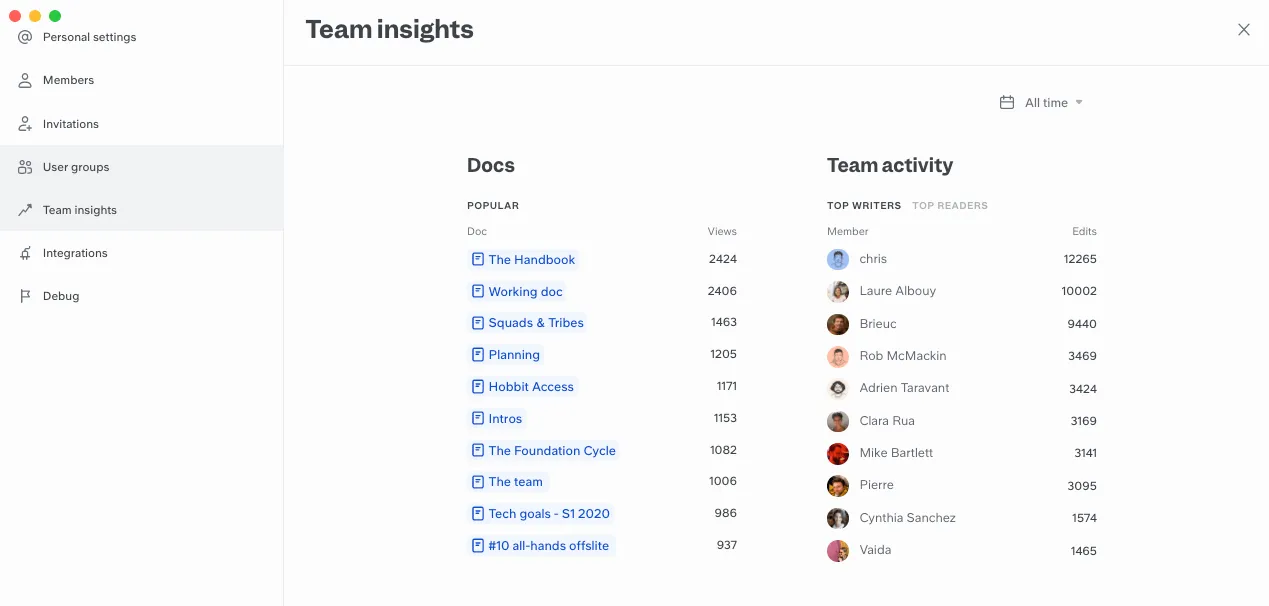Click the calendar icon beside All time

1007,102
